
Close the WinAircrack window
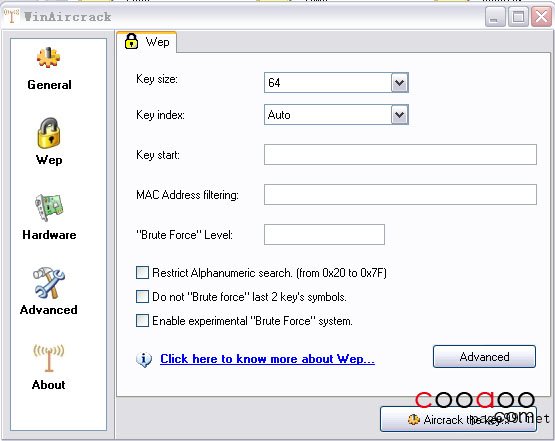click(541, 17)
